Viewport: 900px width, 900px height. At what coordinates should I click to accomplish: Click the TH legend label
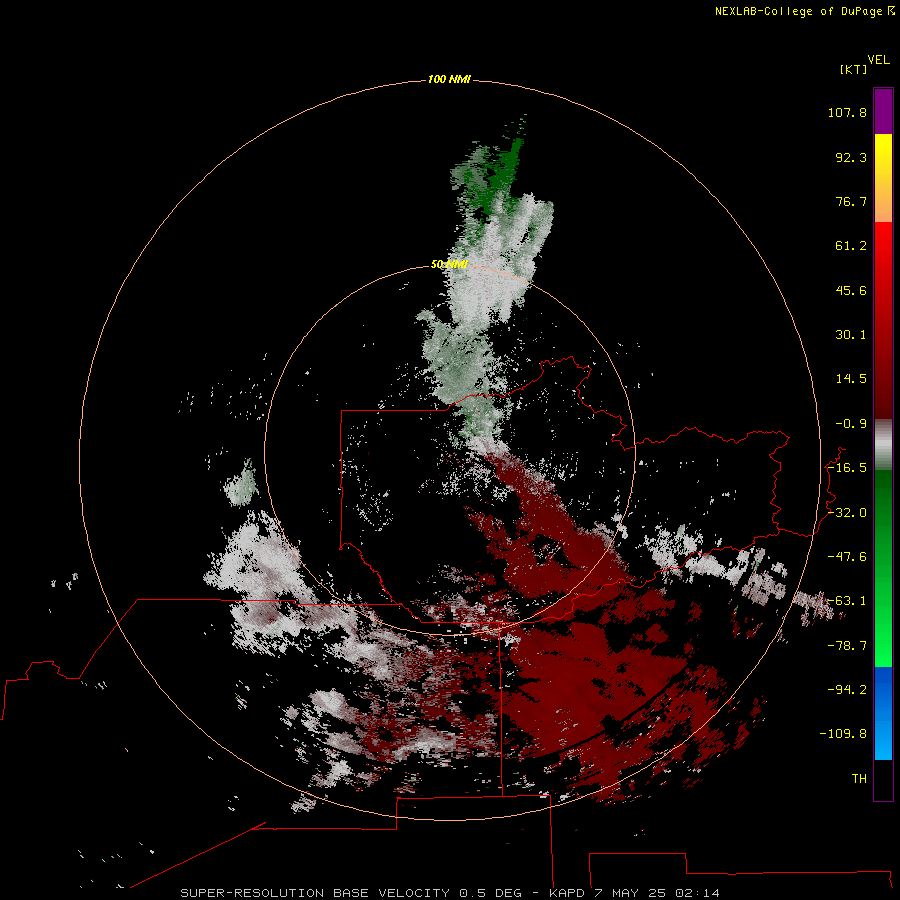tap(859, 779)
